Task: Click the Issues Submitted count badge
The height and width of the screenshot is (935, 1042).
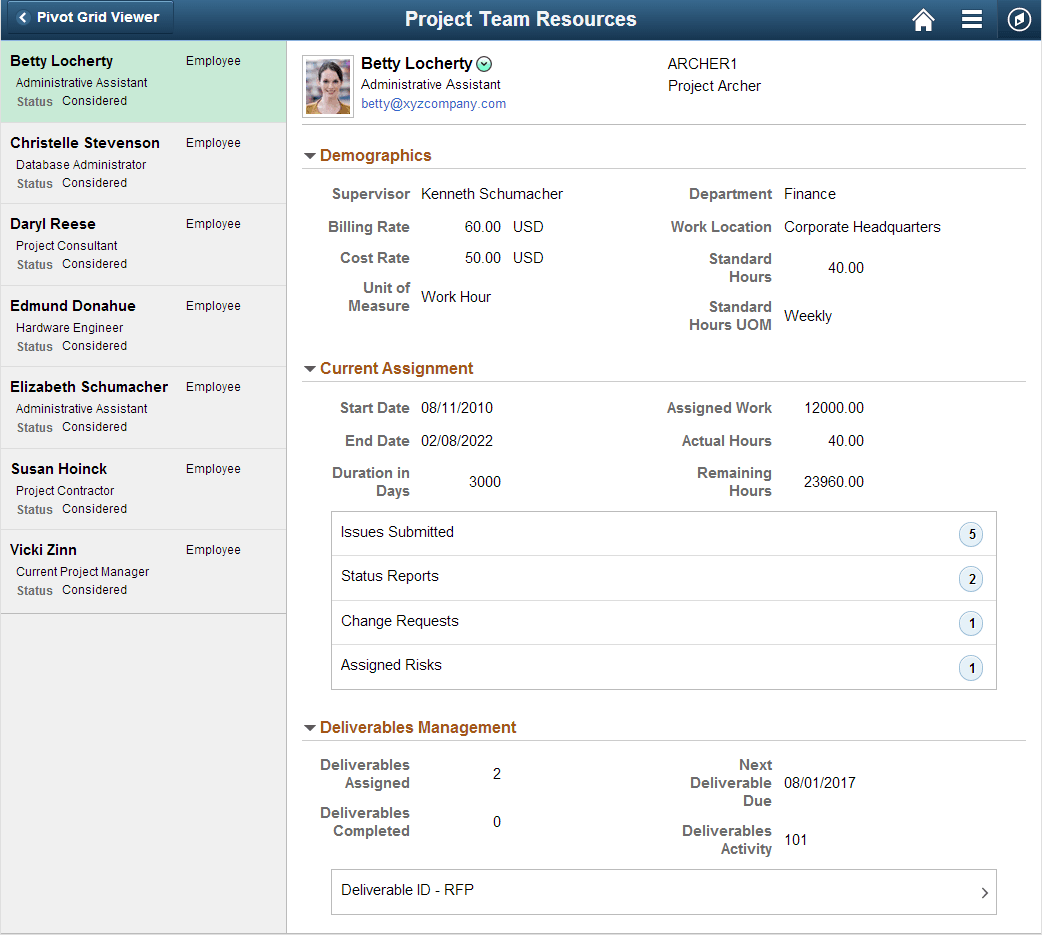Action: pyautogui.click(x=971, y=534)
